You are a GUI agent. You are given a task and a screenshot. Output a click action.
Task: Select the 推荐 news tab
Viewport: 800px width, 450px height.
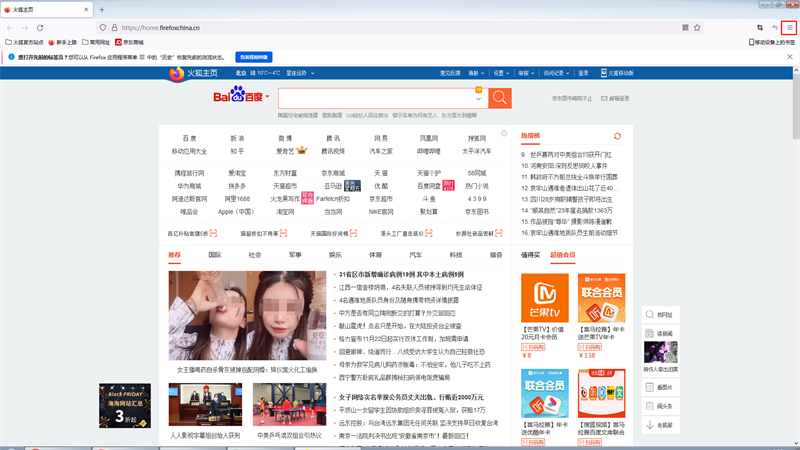click(x=174, y=255)
